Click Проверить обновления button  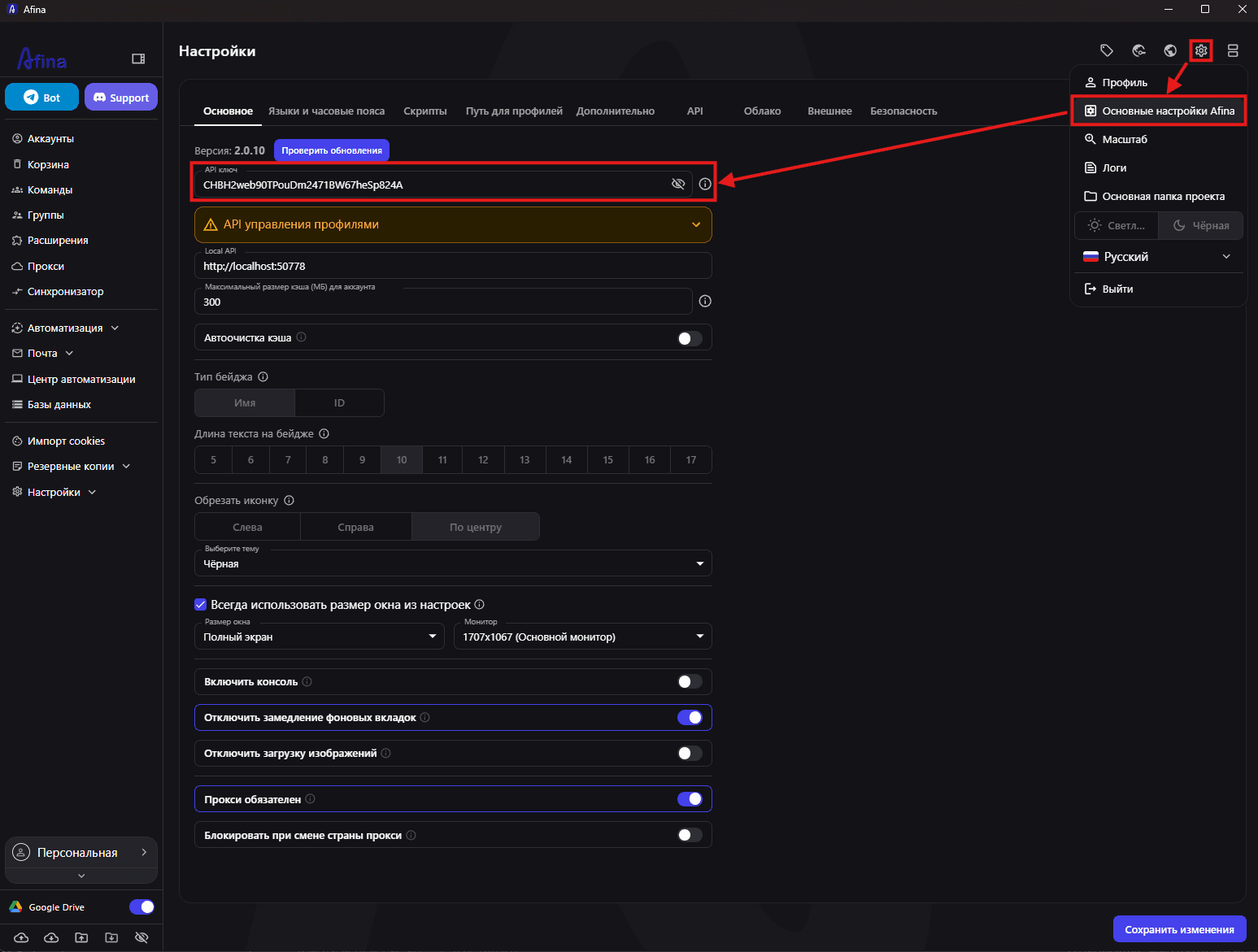[x=332, y=150]
